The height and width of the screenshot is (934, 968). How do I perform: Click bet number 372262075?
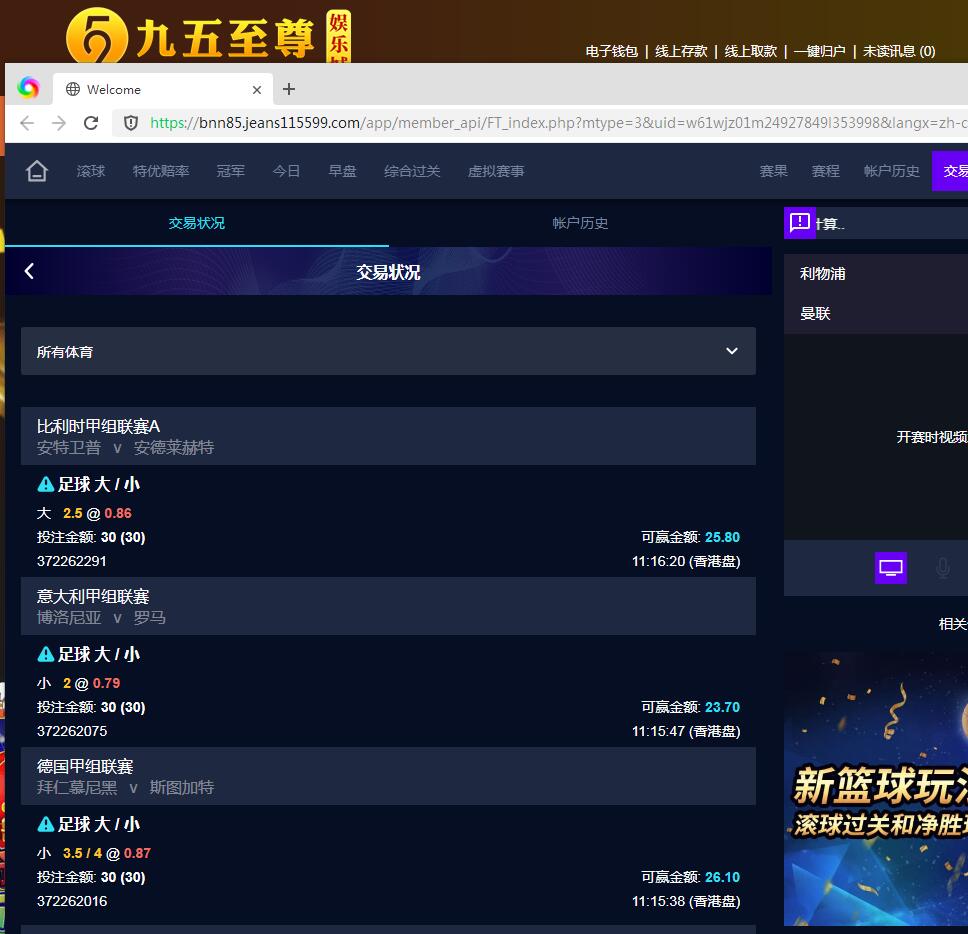coord(72,731)
